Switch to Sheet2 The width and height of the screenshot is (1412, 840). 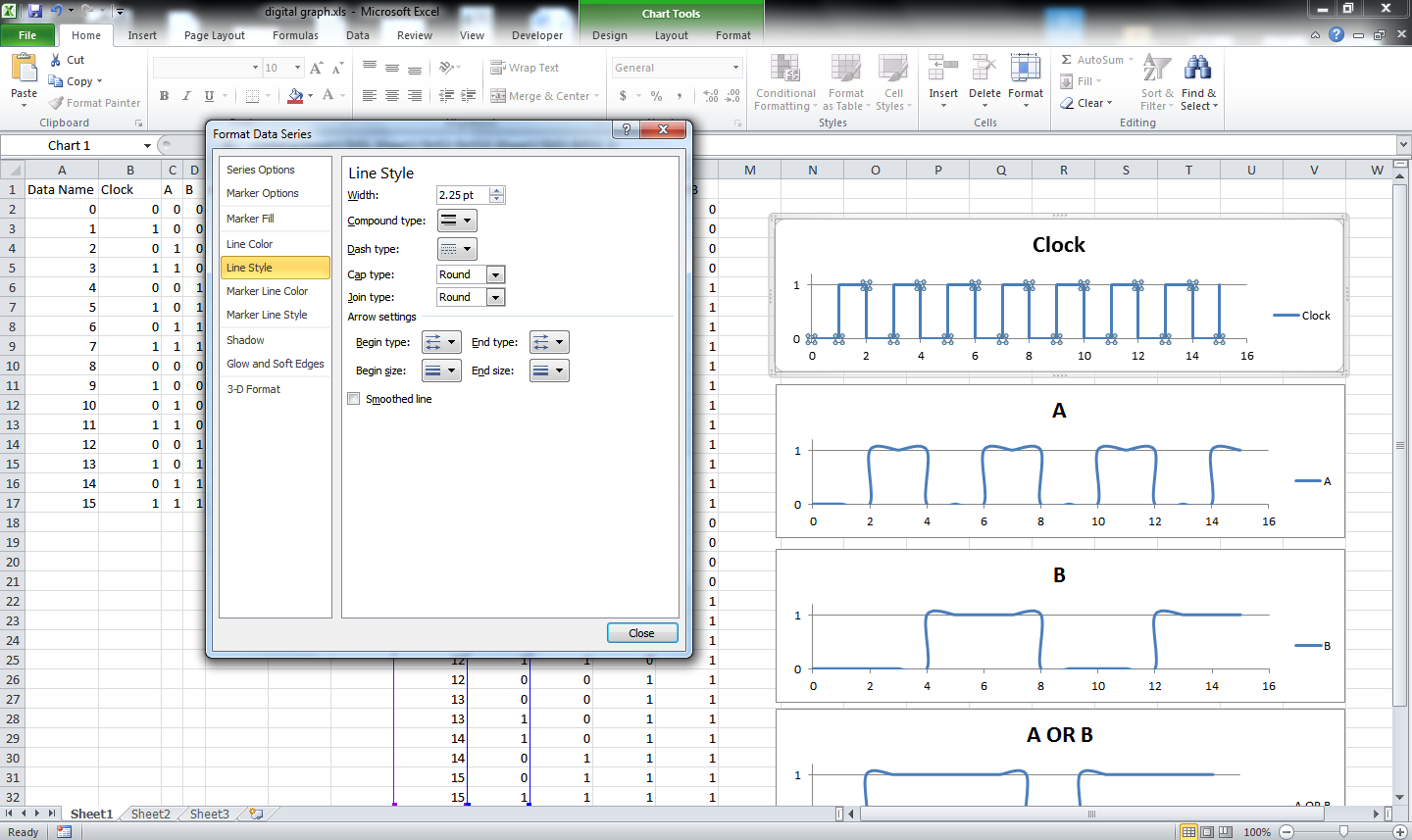point(149,814)
